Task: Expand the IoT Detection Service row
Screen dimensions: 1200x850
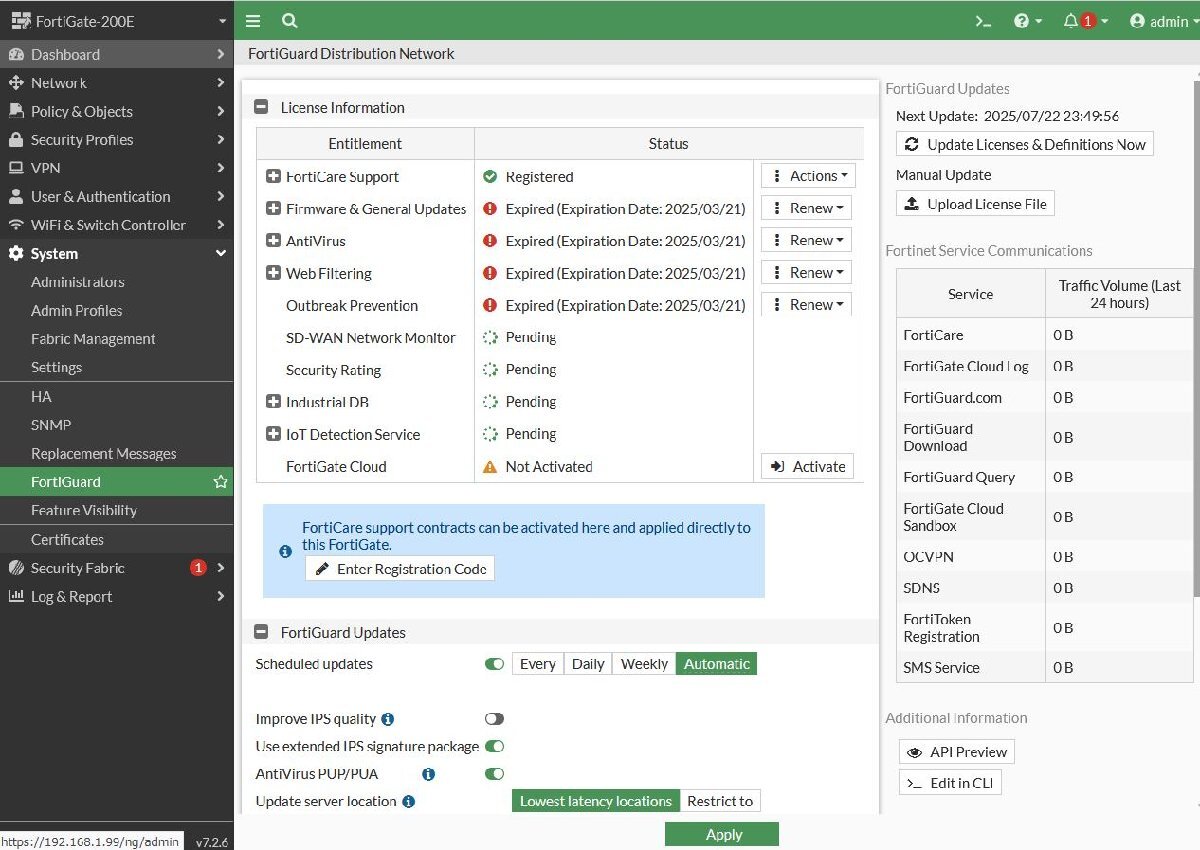Action: click(x=273, y=434)
